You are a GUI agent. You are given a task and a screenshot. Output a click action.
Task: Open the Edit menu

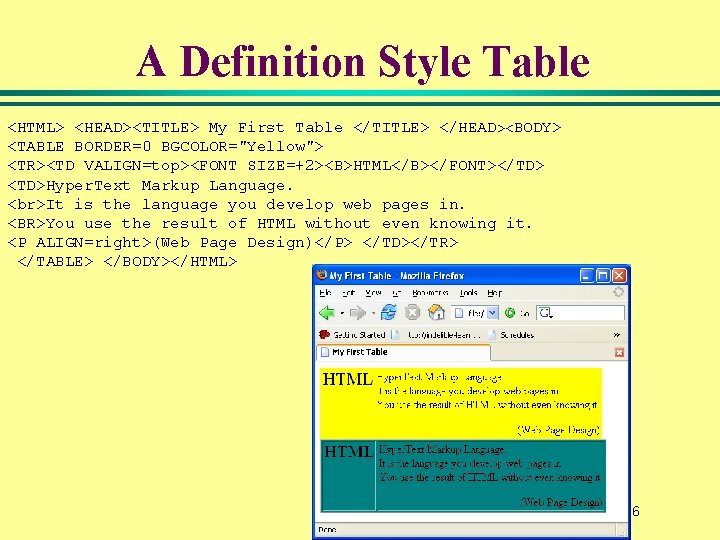(349, 292)
